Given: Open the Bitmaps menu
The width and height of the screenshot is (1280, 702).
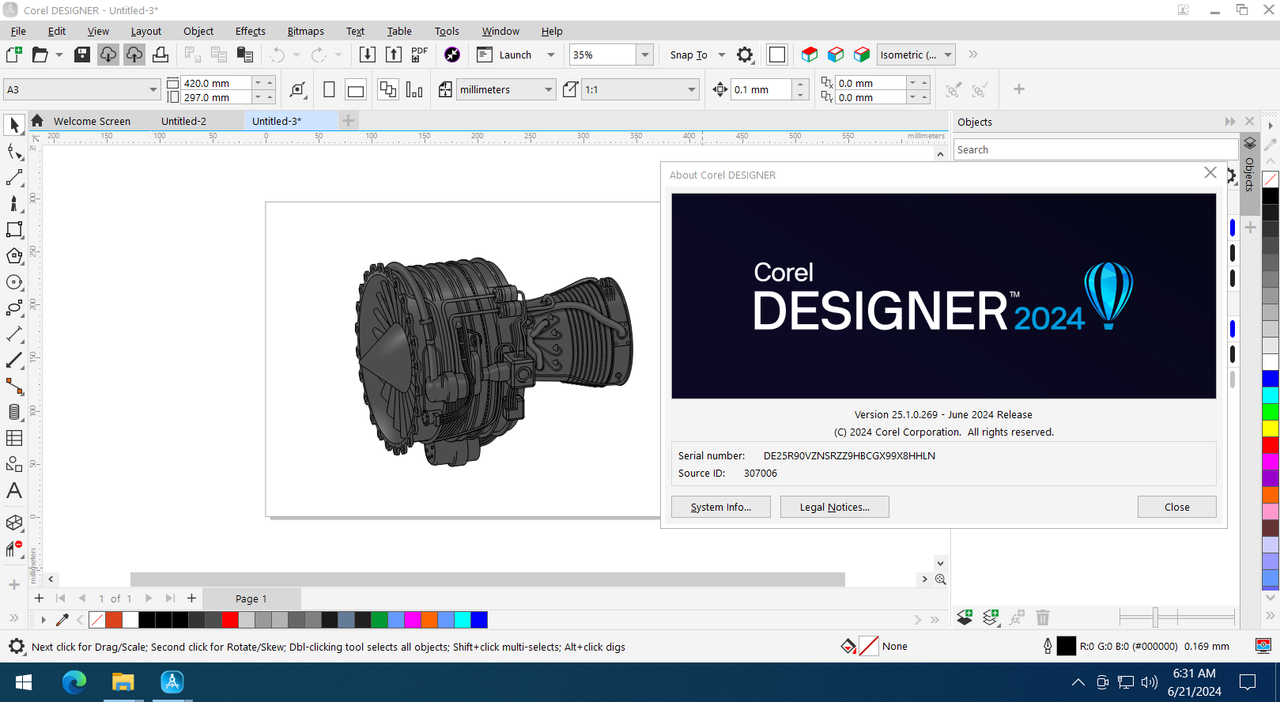Looking at the screenshot, I should click(305, 31).
